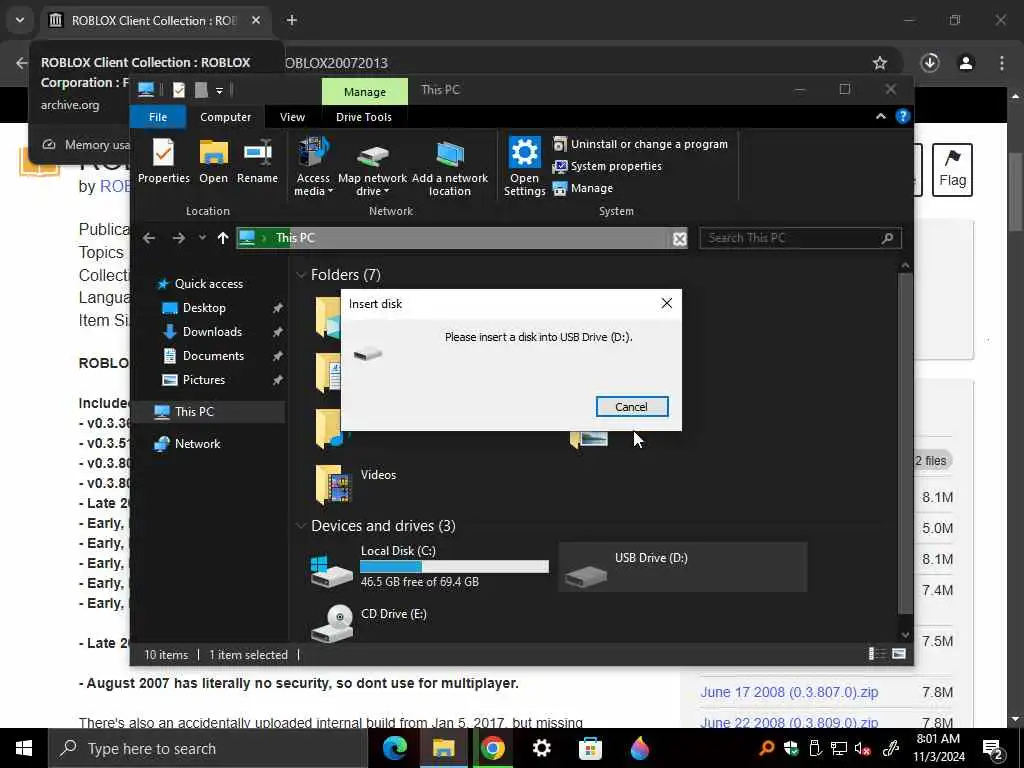Select the USB Drive (D:) item
Viewport: 1024px width, 768px height.
[x=682, y=567]
